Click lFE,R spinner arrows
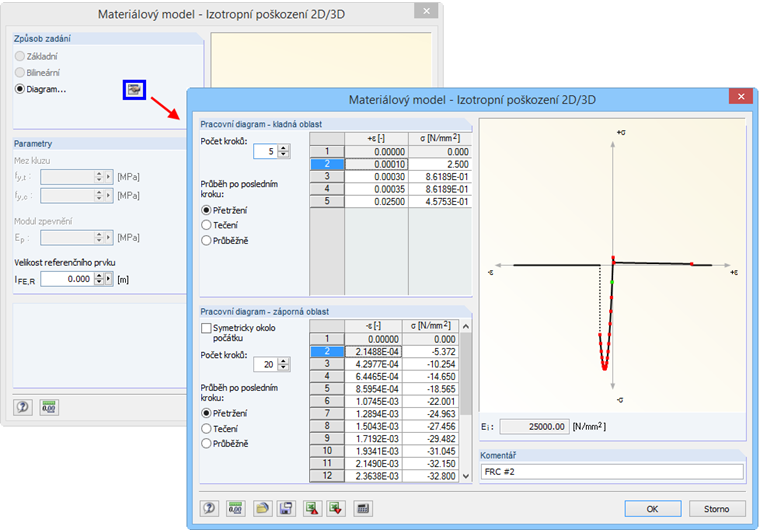760x532 pixels. pos(99,279)
